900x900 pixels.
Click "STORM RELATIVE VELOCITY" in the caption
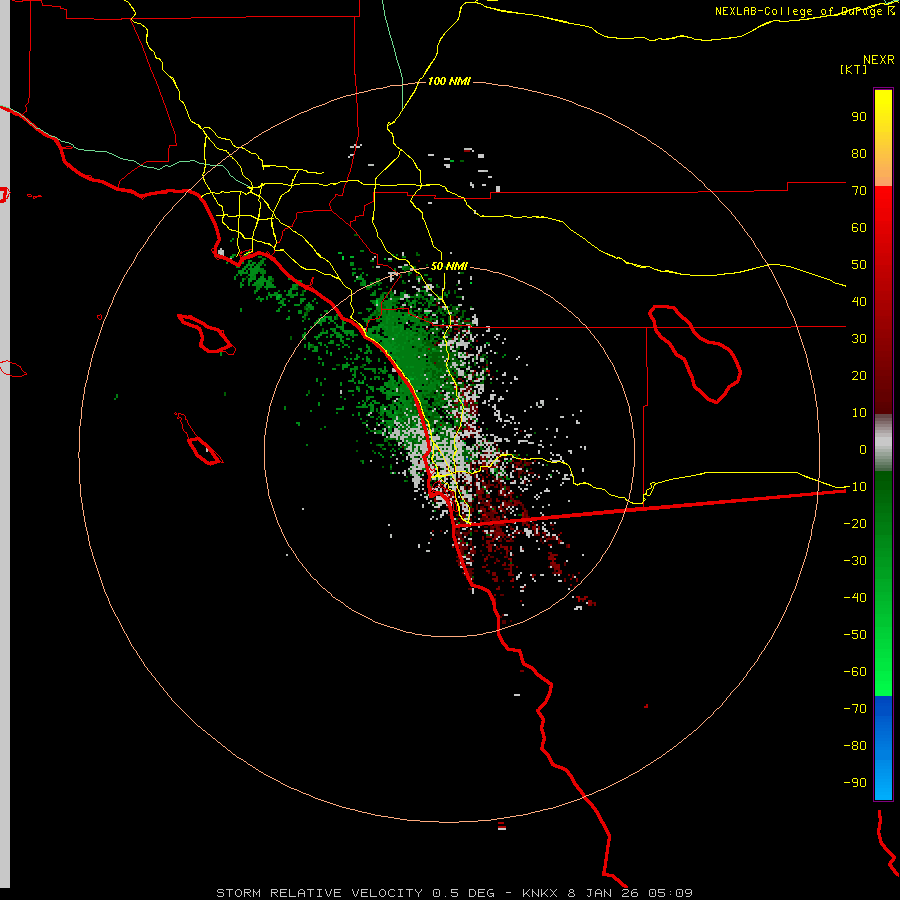tap(320, 893)
